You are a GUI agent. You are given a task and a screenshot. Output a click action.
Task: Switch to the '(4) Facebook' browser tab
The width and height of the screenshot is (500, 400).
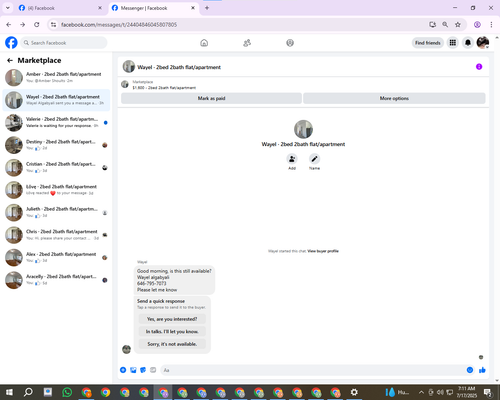click(x=60, y=8)
